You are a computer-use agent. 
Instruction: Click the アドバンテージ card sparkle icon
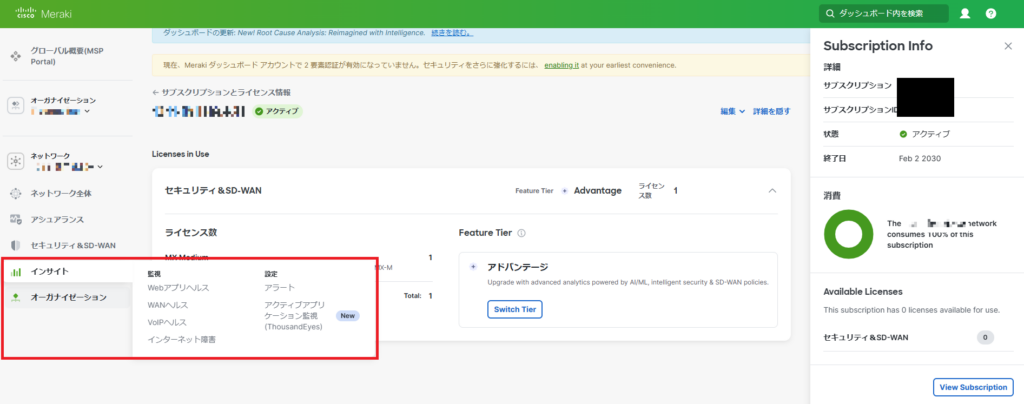[x=473, y=267]
